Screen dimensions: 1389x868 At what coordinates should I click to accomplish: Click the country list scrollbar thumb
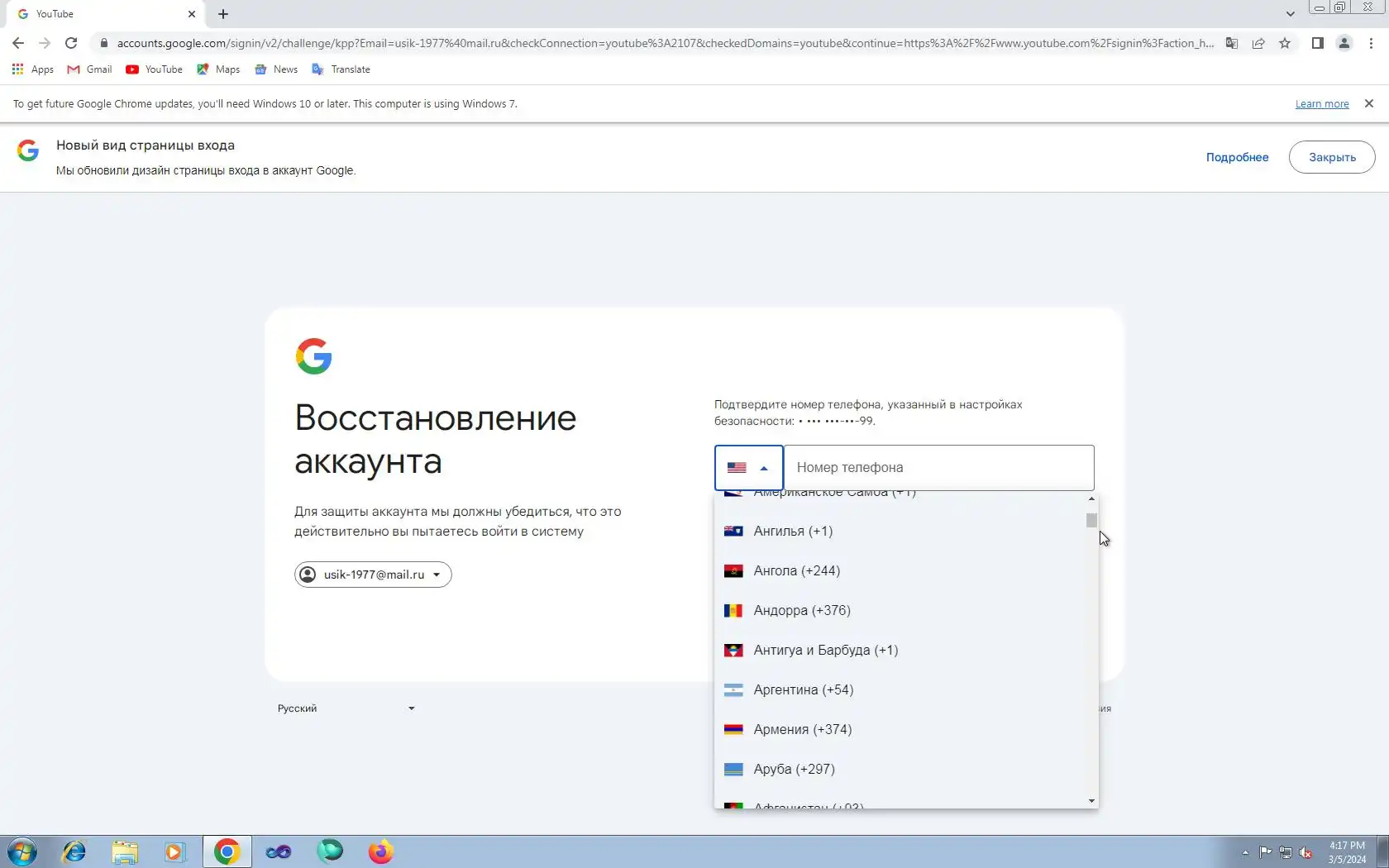(x=1091, y=520)
